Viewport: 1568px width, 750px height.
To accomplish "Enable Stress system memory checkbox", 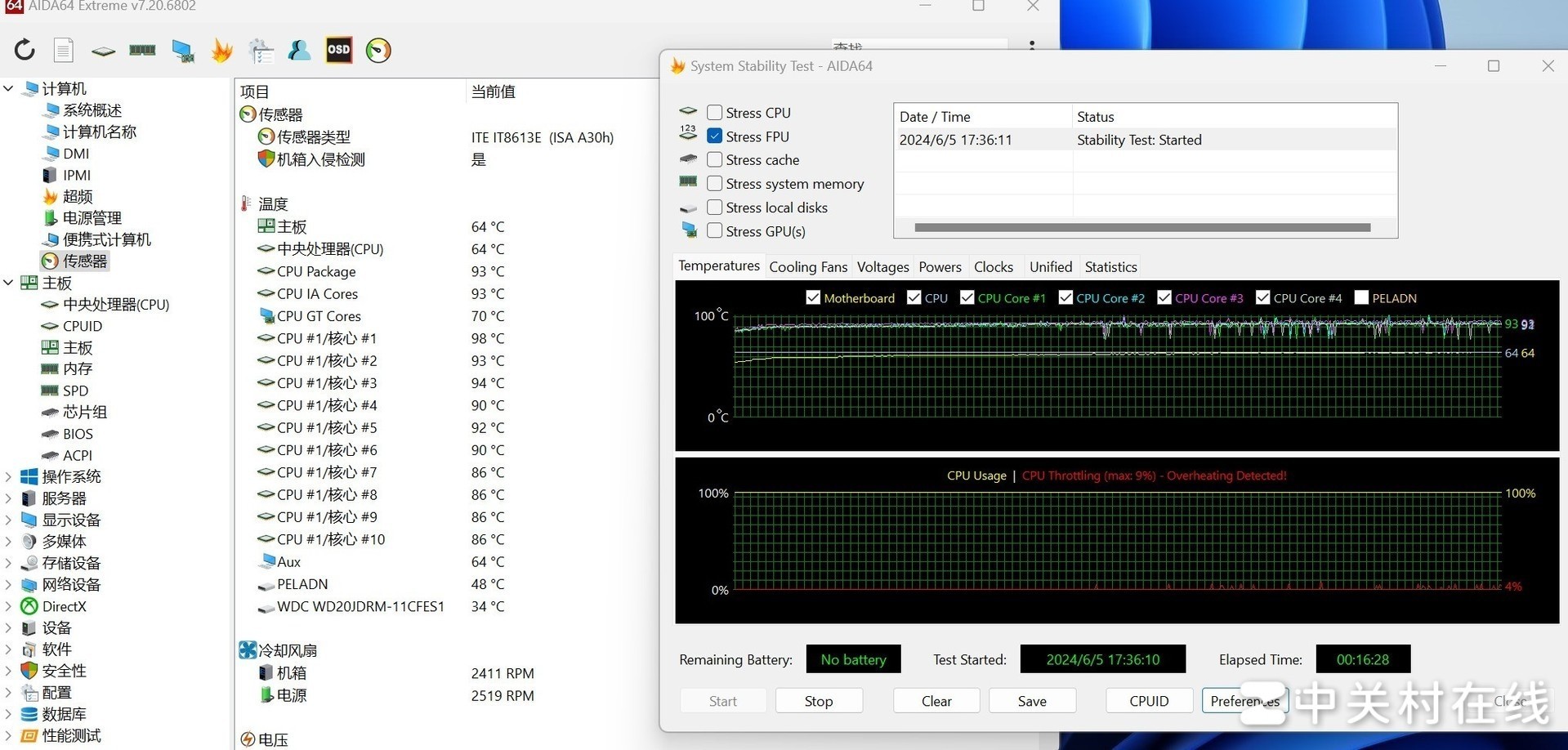I will (x=714, y=184).
